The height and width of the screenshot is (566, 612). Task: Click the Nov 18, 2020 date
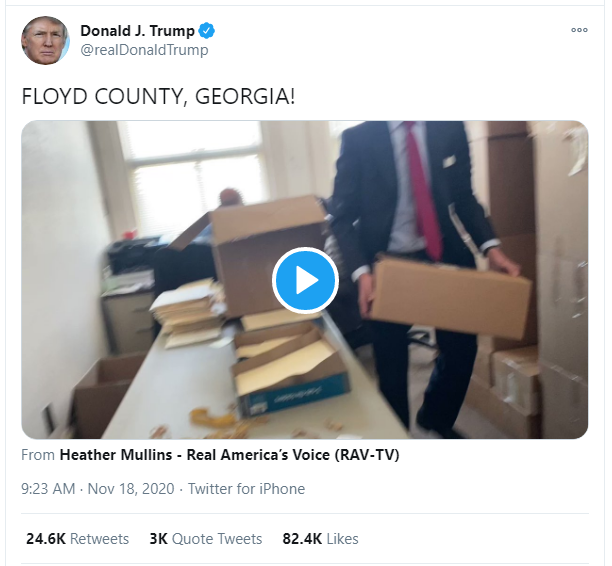(131, 489)
